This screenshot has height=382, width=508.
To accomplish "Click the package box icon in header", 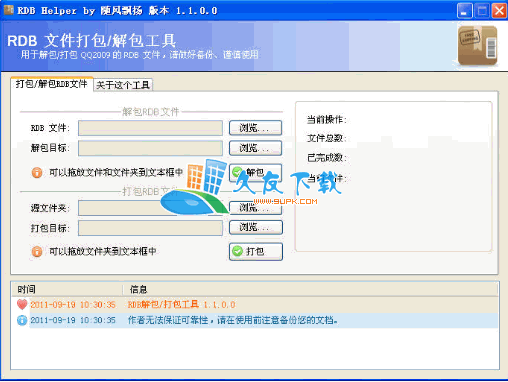I will click(478, 45).
